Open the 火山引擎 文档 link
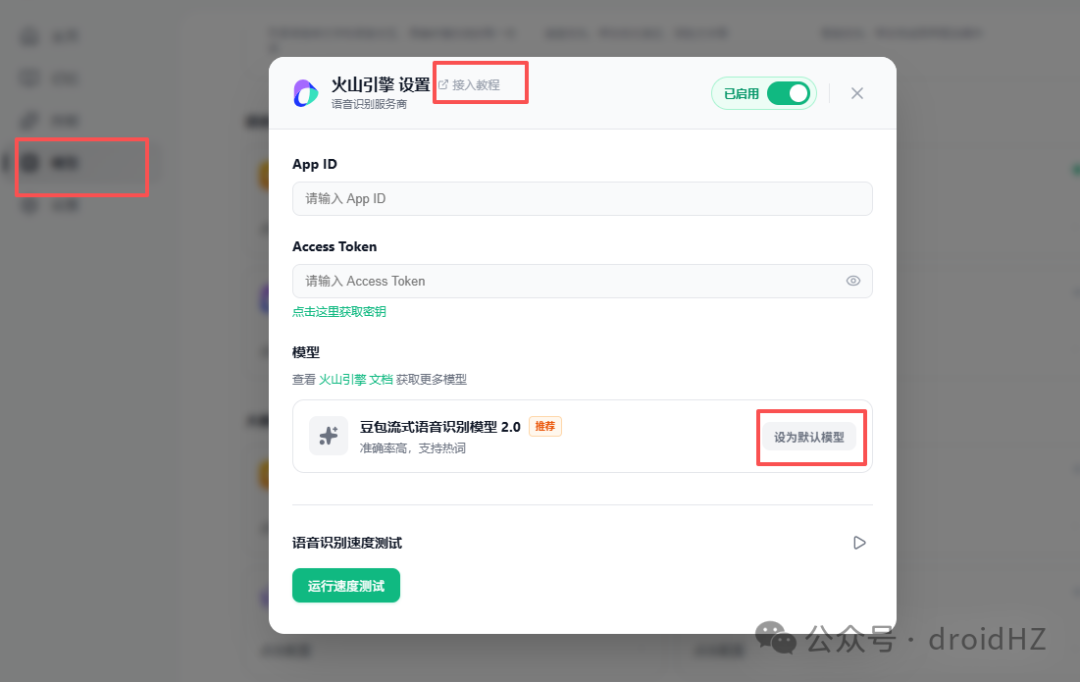The width and height of the screenshot is (1080, 682). (355, 380)
